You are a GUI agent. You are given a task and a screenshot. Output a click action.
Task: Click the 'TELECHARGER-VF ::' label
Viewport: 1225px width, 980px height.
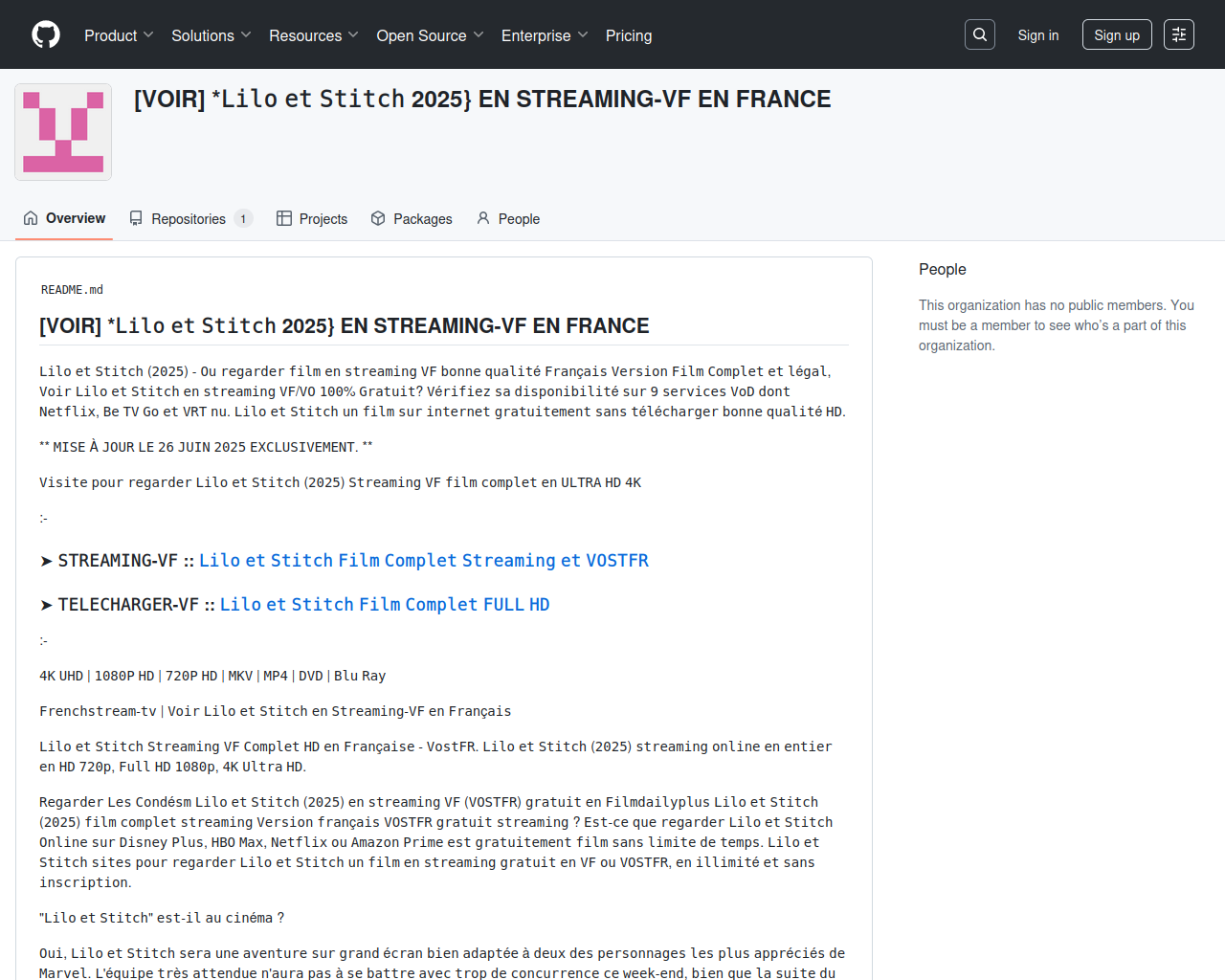pos(128,604)
